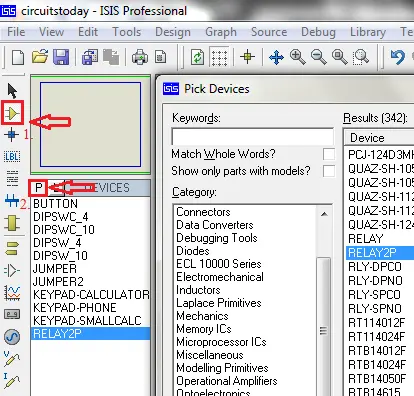The height and width of the screenshot is (396, 414).
Task: Select the Microprocessor ICs category
Action: (x=221, y=342)
